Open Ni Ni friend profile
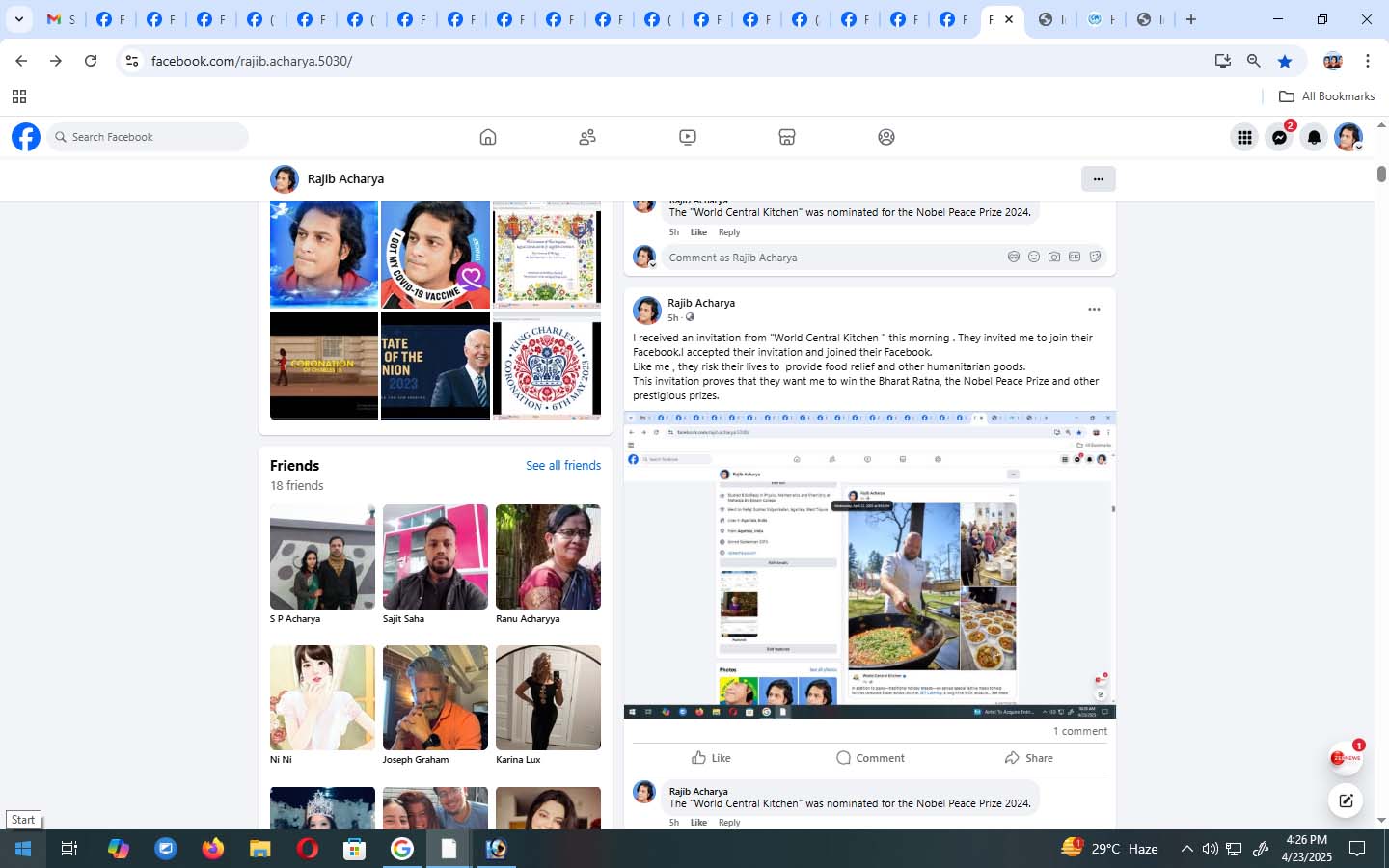The width and height of the screenshot is (1389, 868). [x=322, y=697]
